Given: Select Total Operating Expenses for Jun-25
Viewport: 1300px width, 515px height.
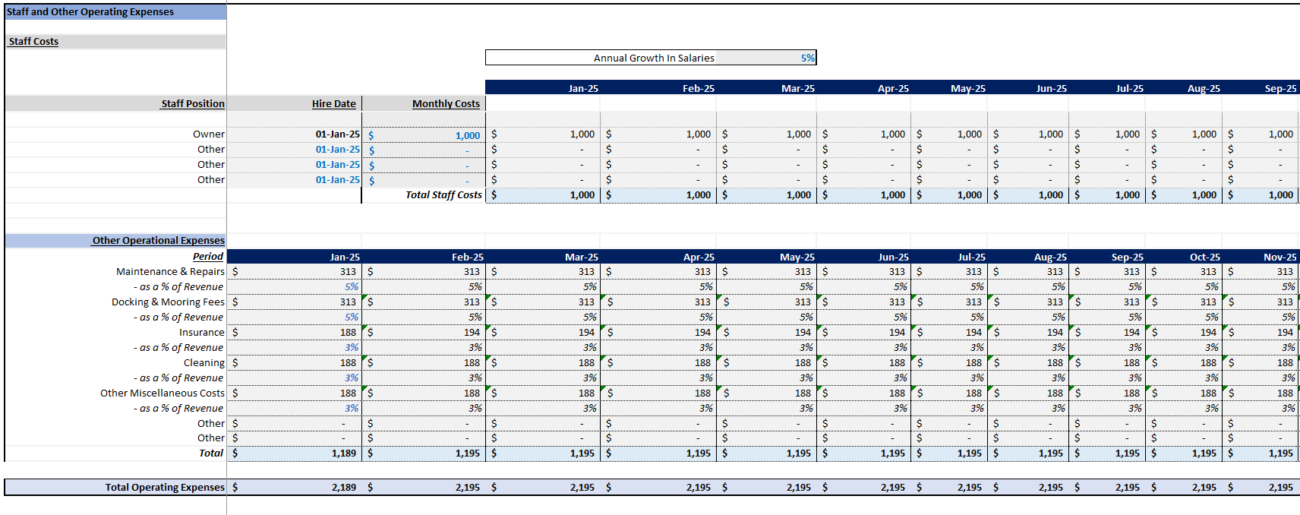Looking at the screenshot, I should coord(865,487).
